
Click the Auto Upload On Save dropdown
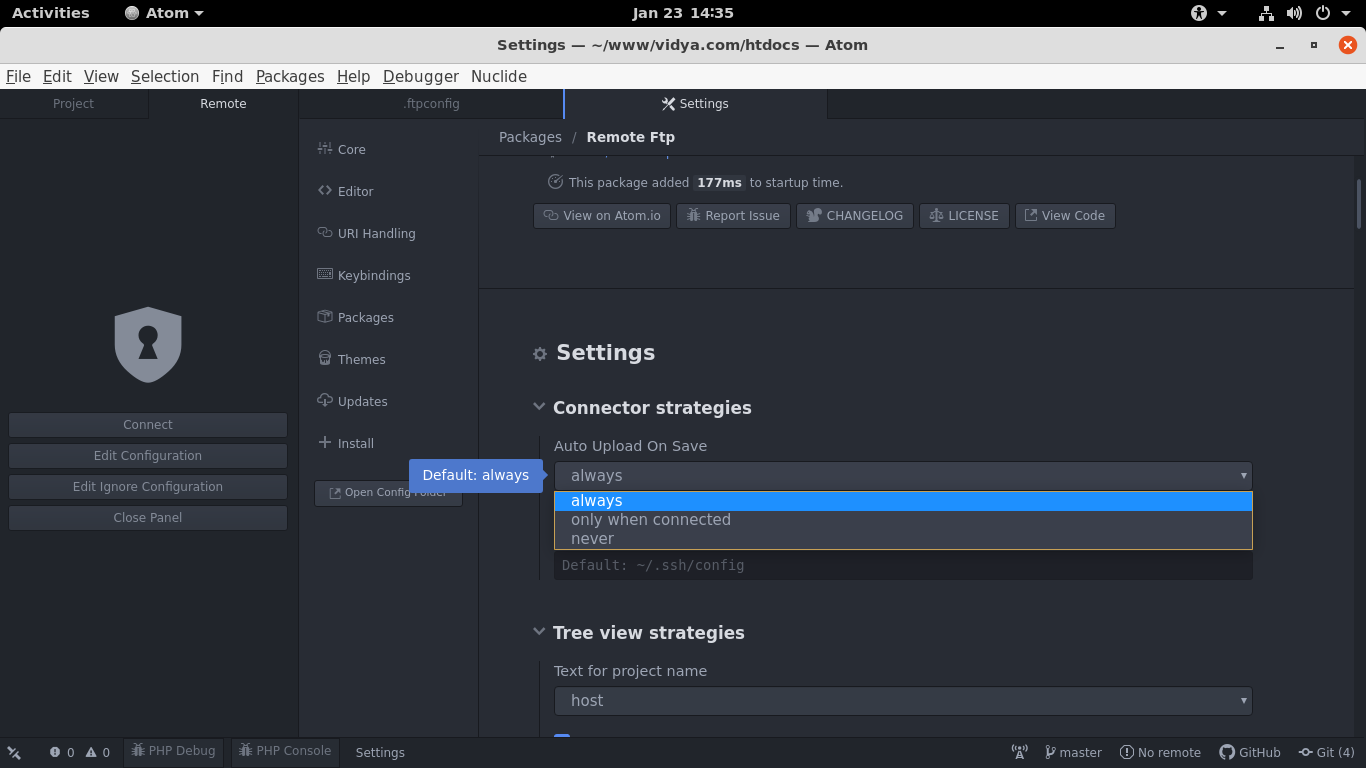(x=903, y=475)
